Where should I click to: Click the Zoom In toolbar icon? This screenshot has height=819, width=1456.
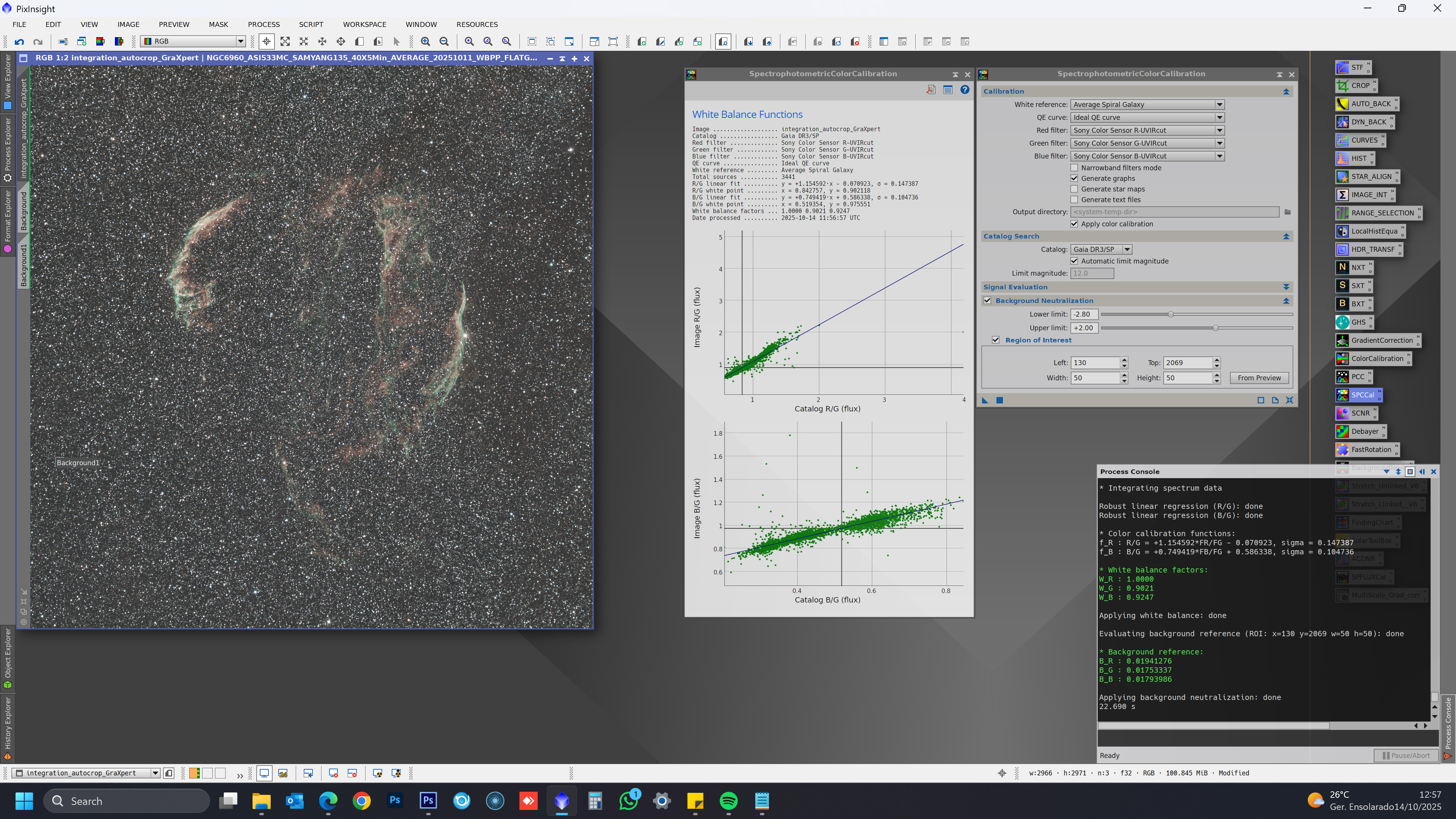point(425,41)
